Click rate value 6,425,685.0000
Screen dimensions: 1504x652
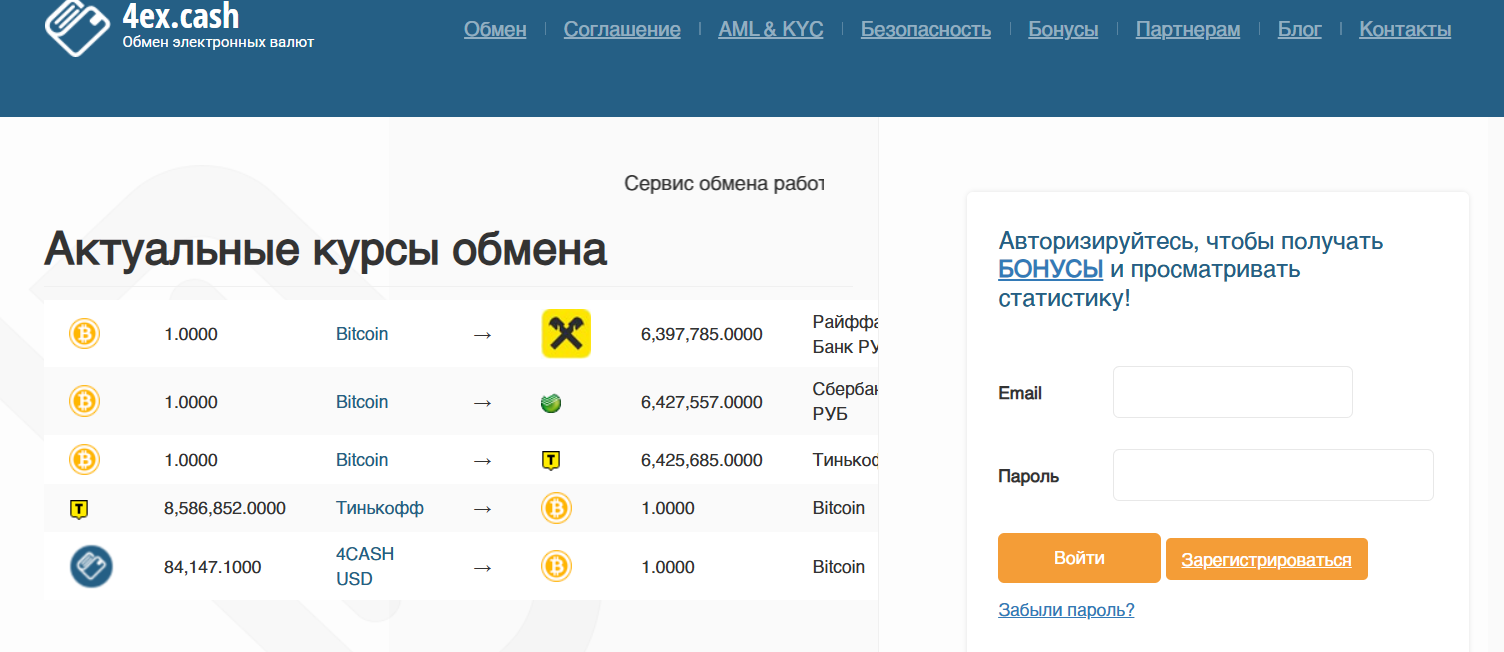[x=702, y=460]
